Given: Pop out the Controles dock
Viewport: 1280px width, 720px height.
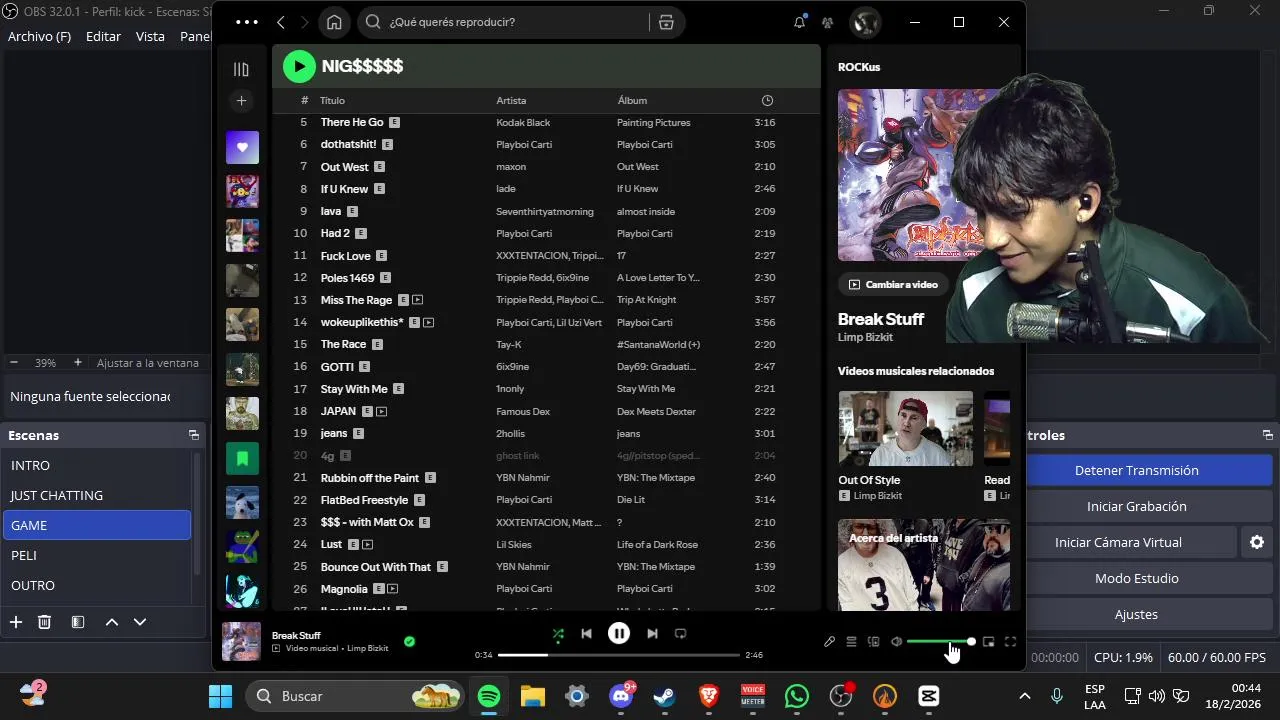Looking at the screenshot, I should [x=1267, y=435].
